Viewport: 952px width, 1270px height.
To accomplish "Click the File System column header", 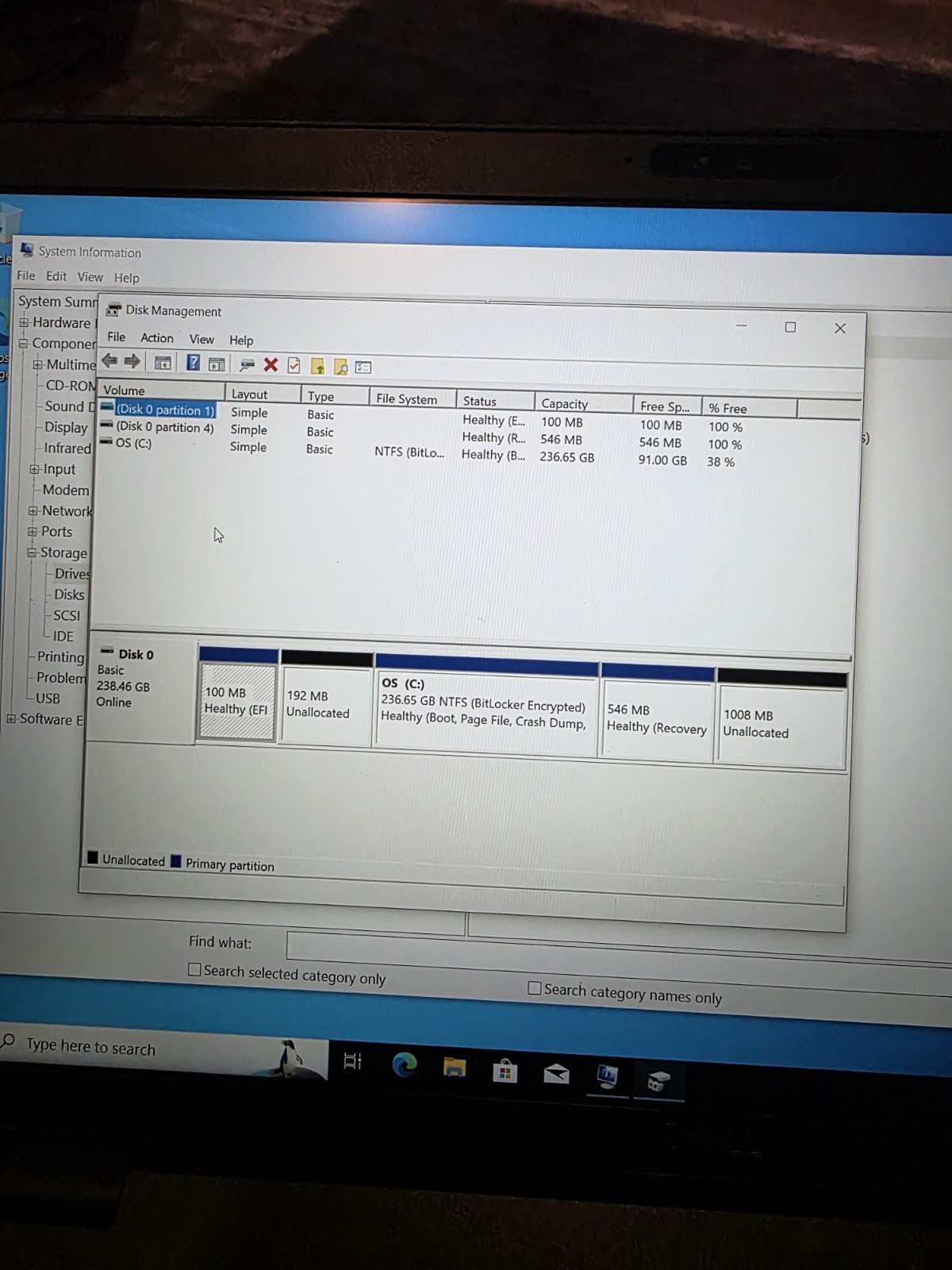I will 413,398.
